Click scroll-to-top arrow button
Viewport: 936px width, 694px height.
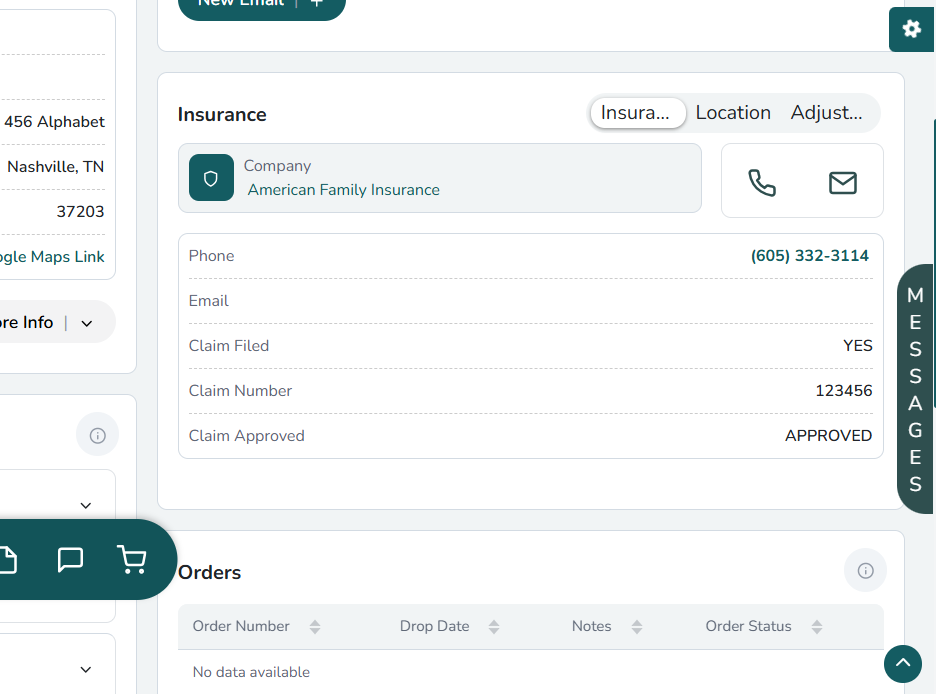click(x=902, y=663)
